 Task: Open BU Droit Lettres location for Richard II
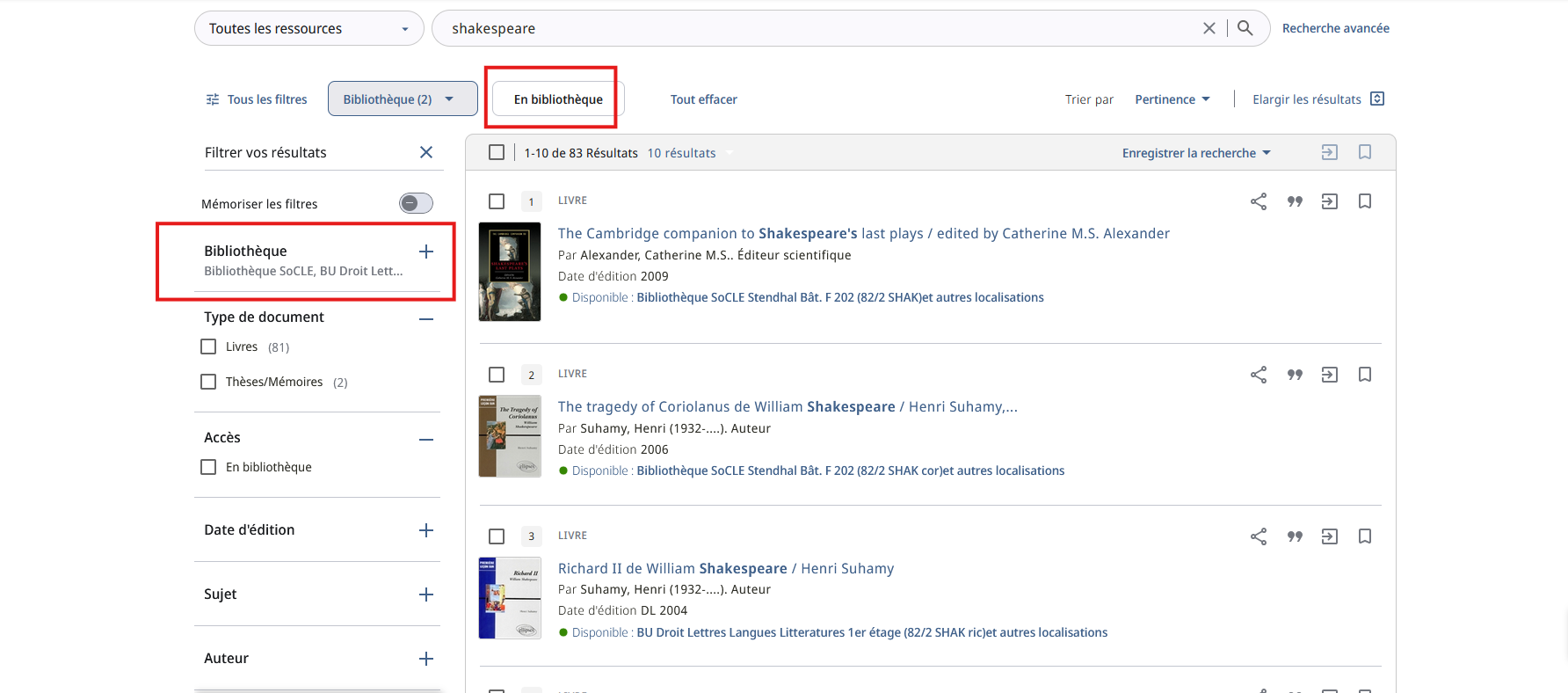(x=872, y=632)
